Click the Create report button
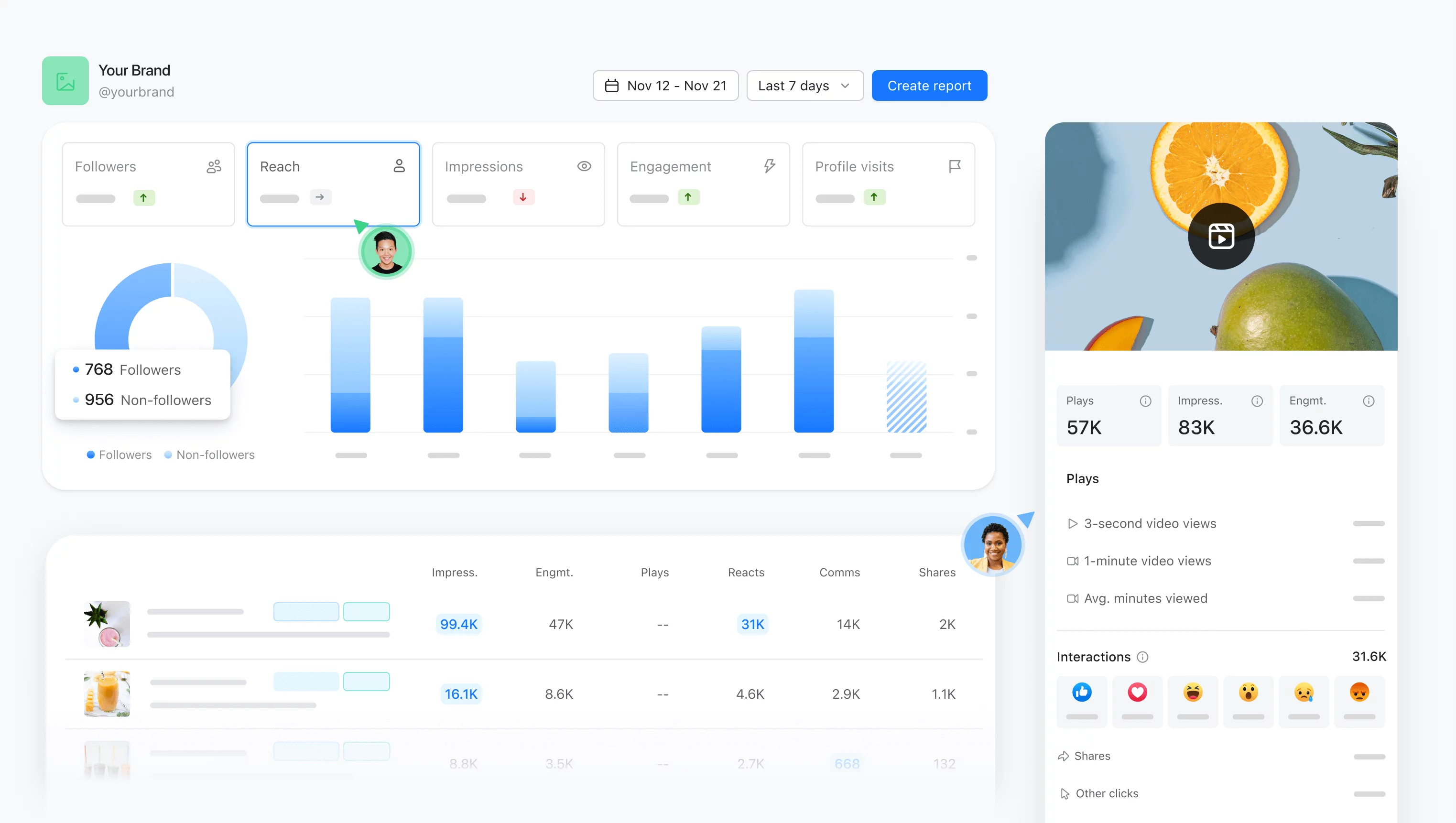The width and height of the screenshot is (1456, 823). pyautogui.click(x=929, y=85)
